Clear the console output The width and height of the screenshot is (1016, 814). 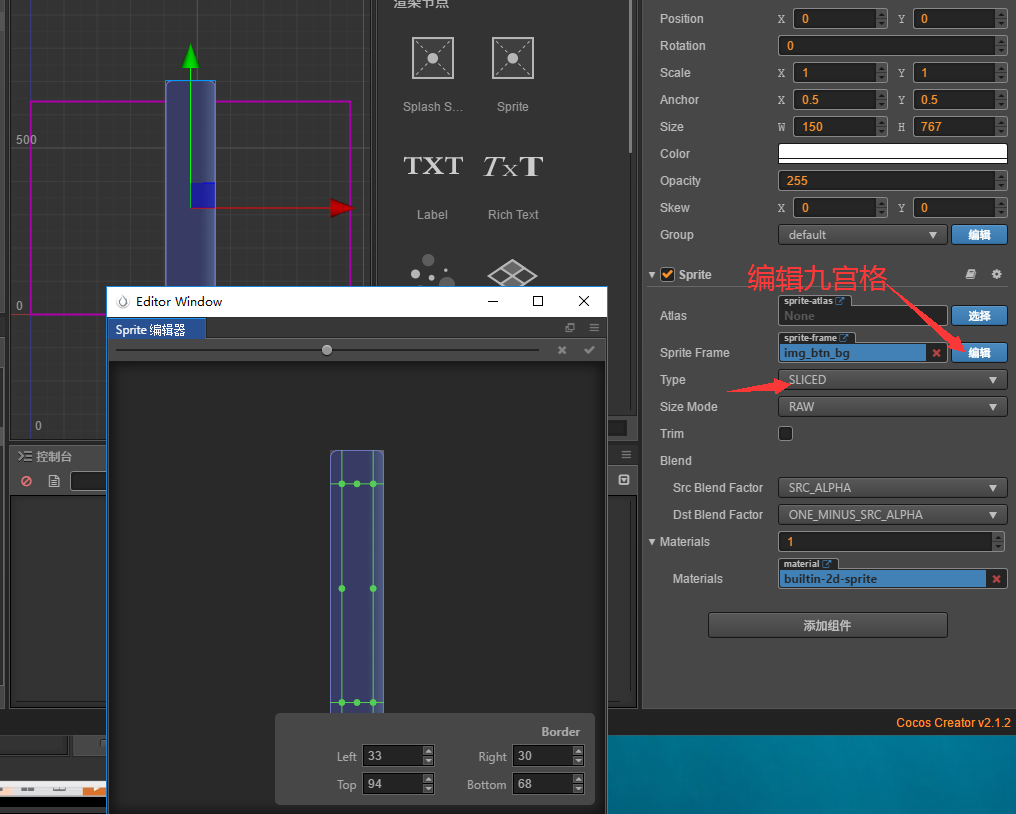tap(25, 480)
